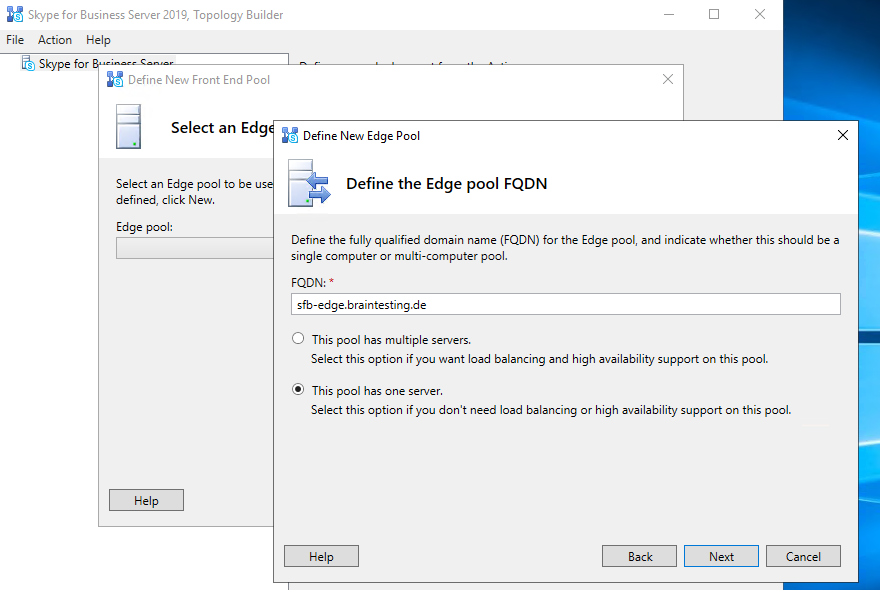Open the File menu

[x=15, y=40]
